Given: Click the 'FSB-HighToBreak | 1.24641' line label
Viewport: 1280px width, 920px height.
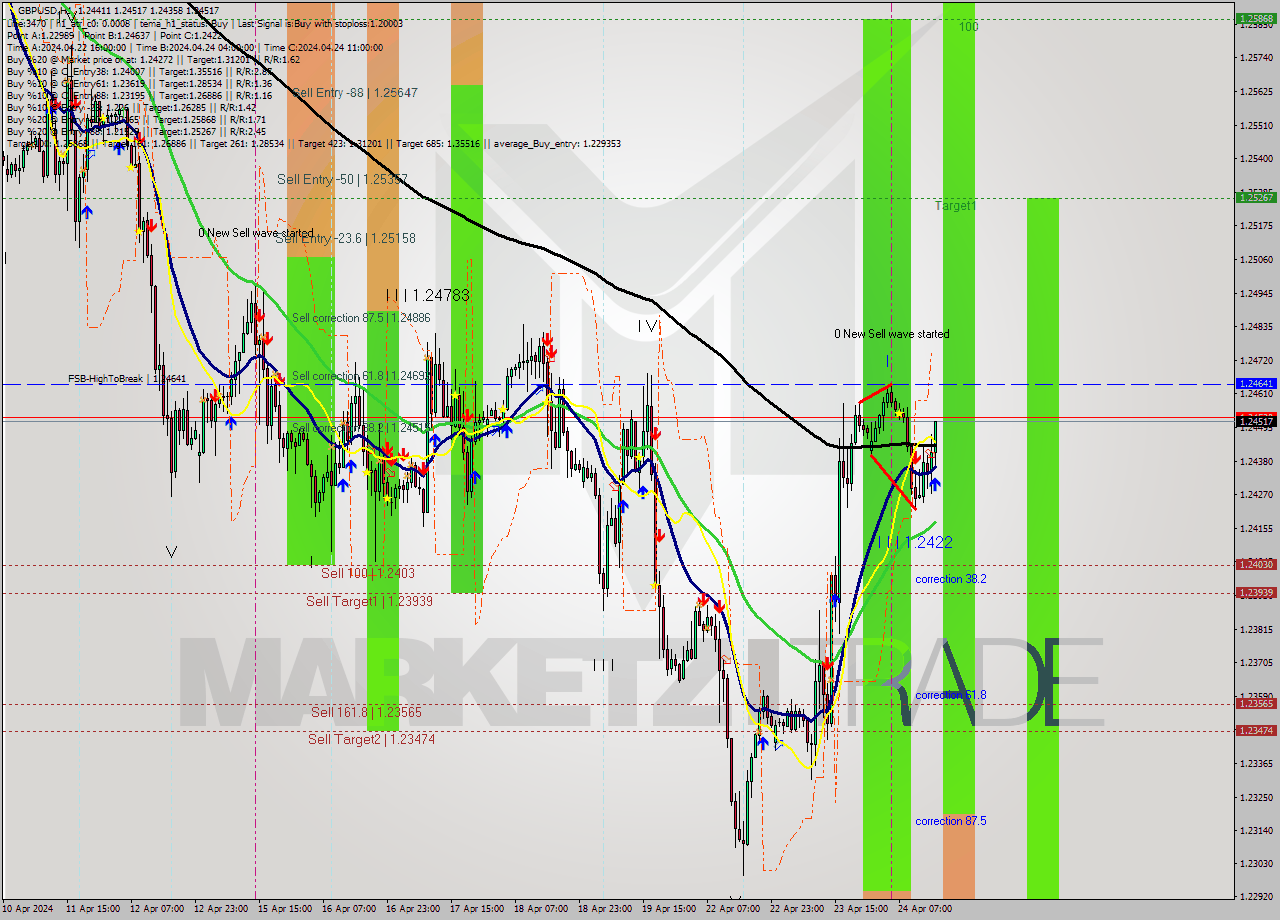Looking at the screenshot, I should (127, 379).
